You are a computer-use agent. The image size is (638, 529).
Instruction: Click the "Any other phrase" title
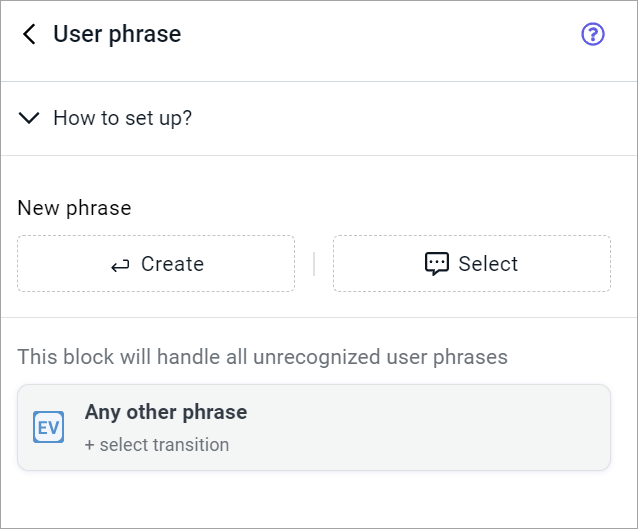click(166, 412)
